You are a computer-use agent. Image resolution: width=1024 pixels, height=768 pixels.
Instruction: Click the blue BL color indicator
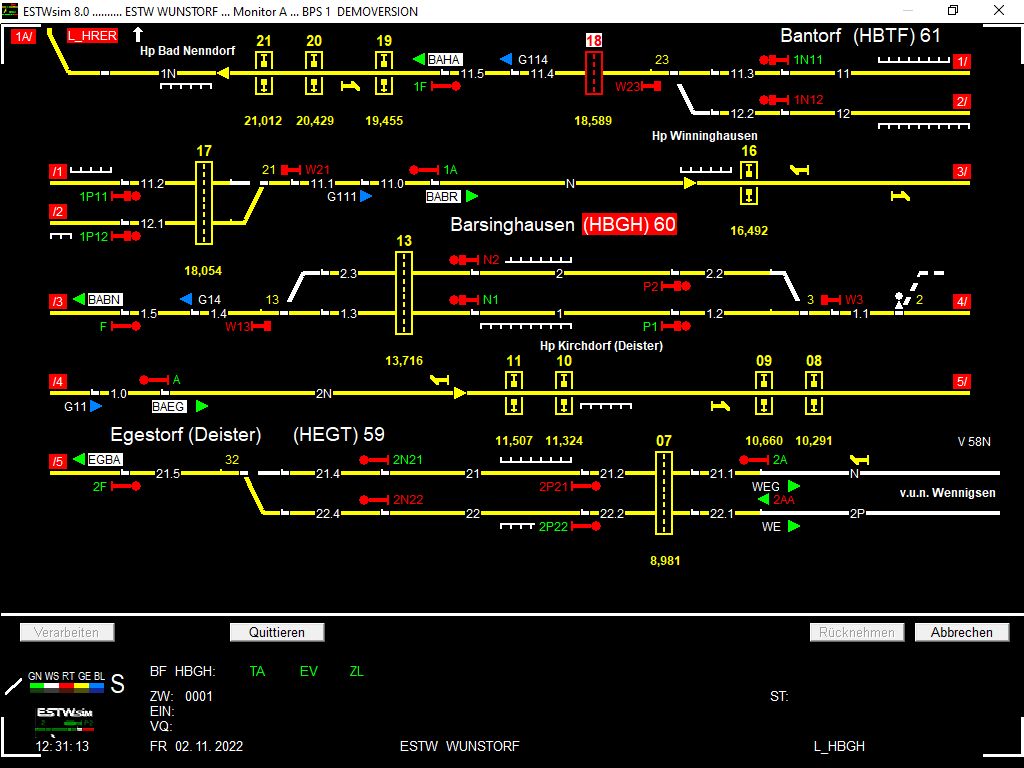point(98,687)
